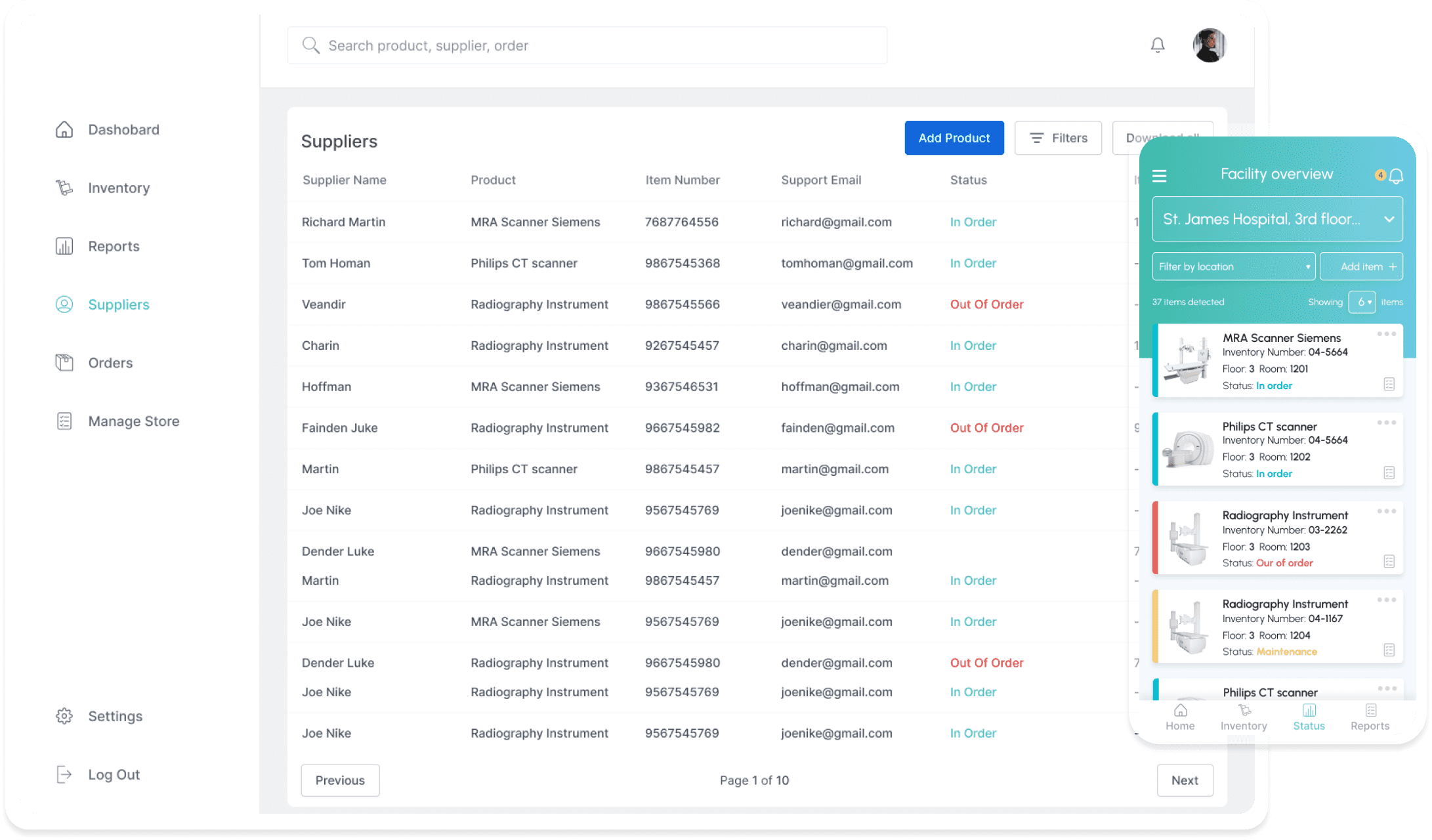This screenshot has height=840, width=1432.
Task: Click Status chart icon in mobile bottom bar
Action: tap(1309, 710)
